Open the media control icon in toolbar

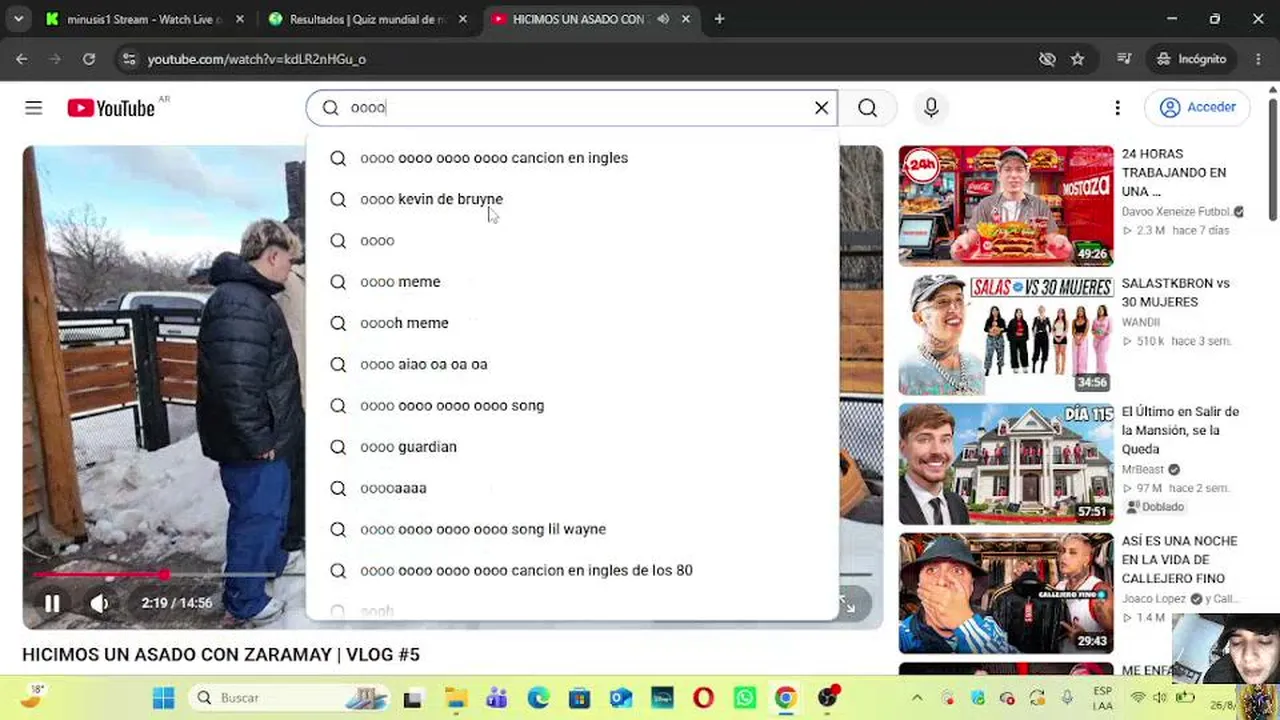click(x=1124, y=59)
